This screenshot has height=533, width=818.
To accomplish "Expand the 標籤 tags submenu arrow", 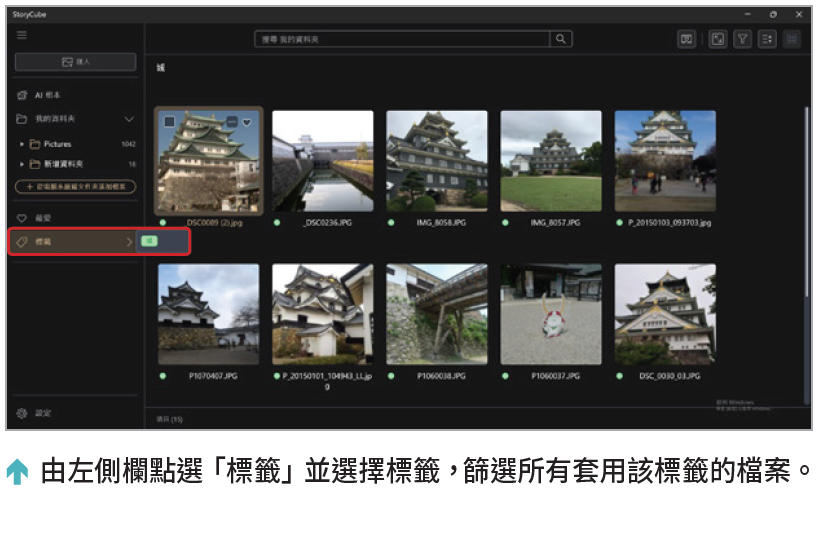I will point(129,241).
